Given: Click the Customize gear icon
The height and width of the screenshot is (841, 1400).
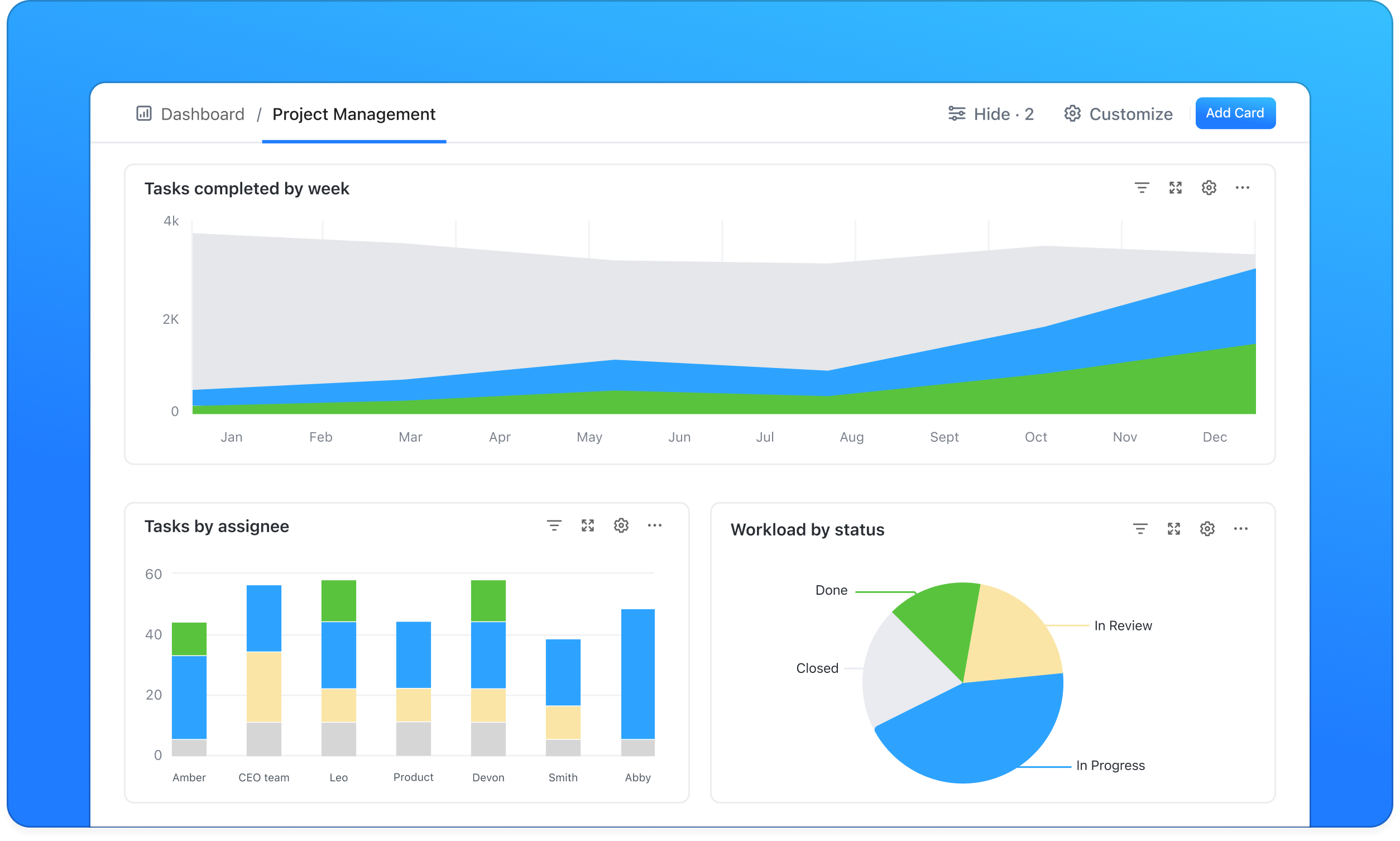Looking at the screenshot, I should click(x=1072, y=113).
